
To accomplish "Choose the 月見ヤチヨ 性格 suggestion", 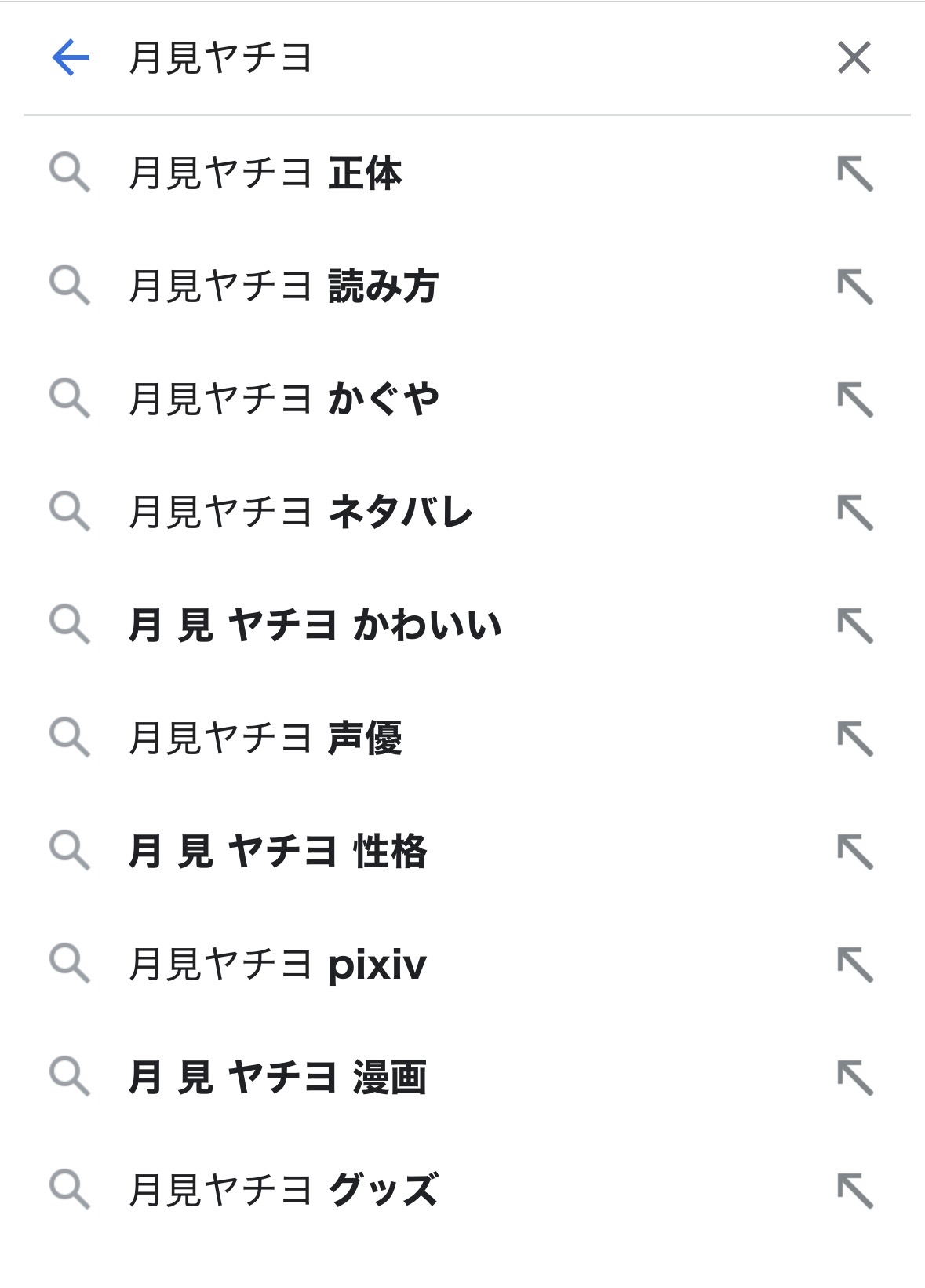I will tap(278, 852).
